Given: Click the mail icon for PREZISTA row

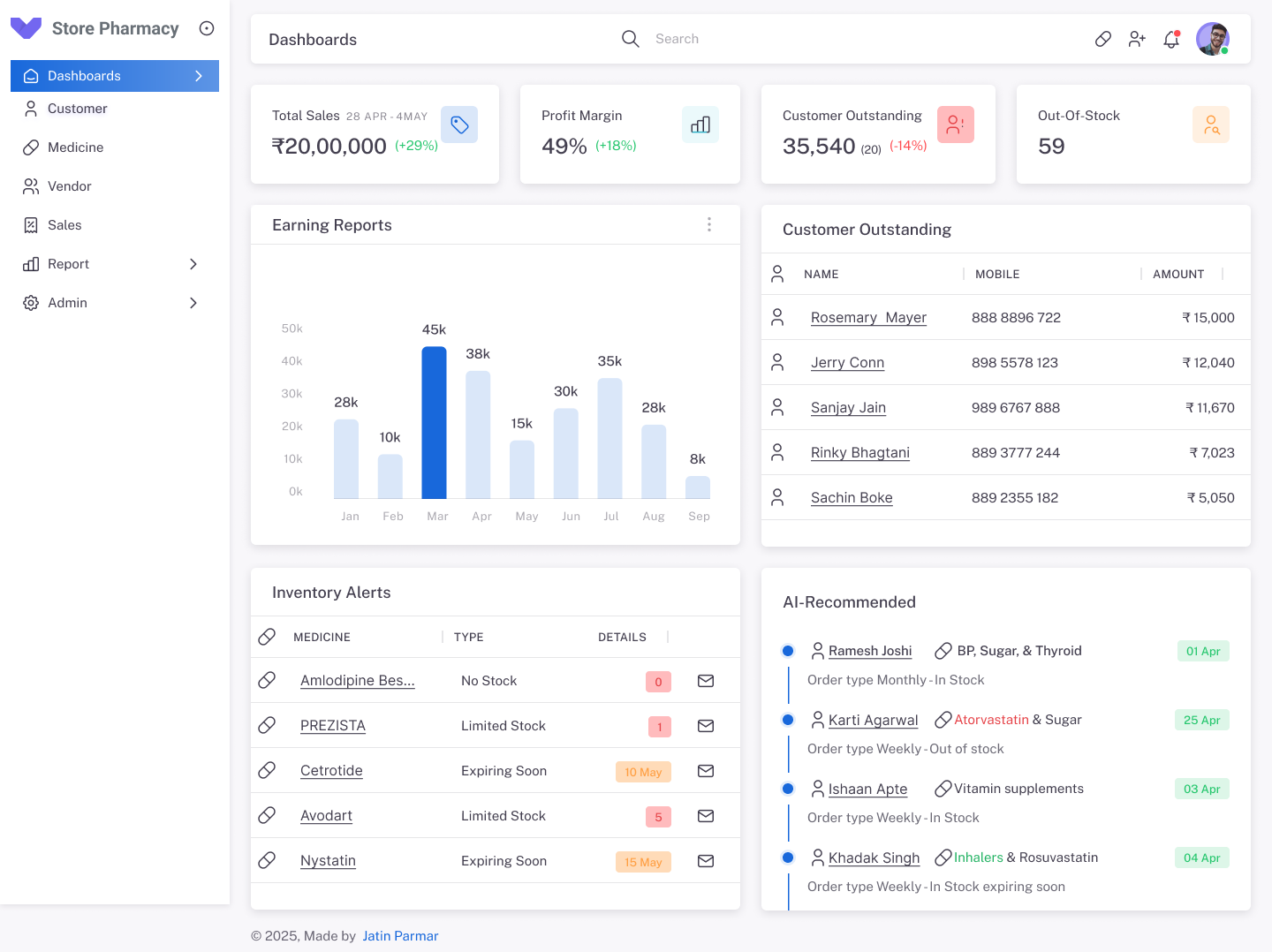Looking at the screenshot, I should click(x=706, y=726).
